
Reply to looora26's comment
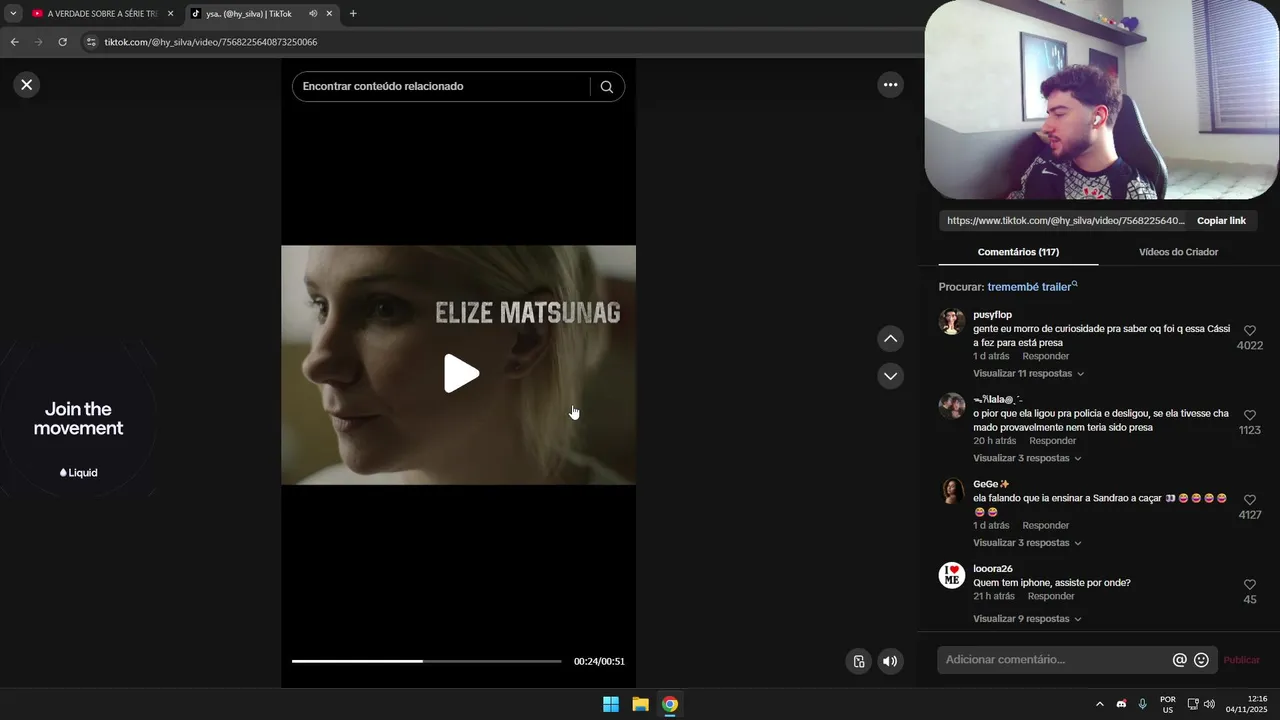[x=1051, y=597]
